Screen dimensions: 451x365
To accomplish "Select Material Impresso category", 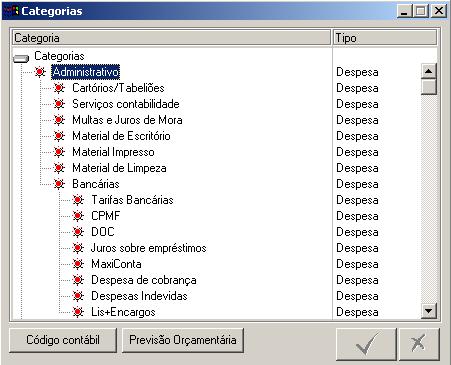I will coord(113,152).
